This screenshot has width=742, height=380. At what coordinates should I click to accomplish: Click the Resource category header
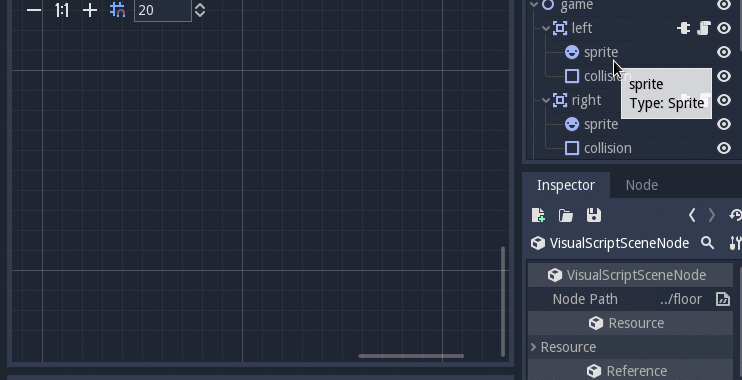[x=630, y=323]
